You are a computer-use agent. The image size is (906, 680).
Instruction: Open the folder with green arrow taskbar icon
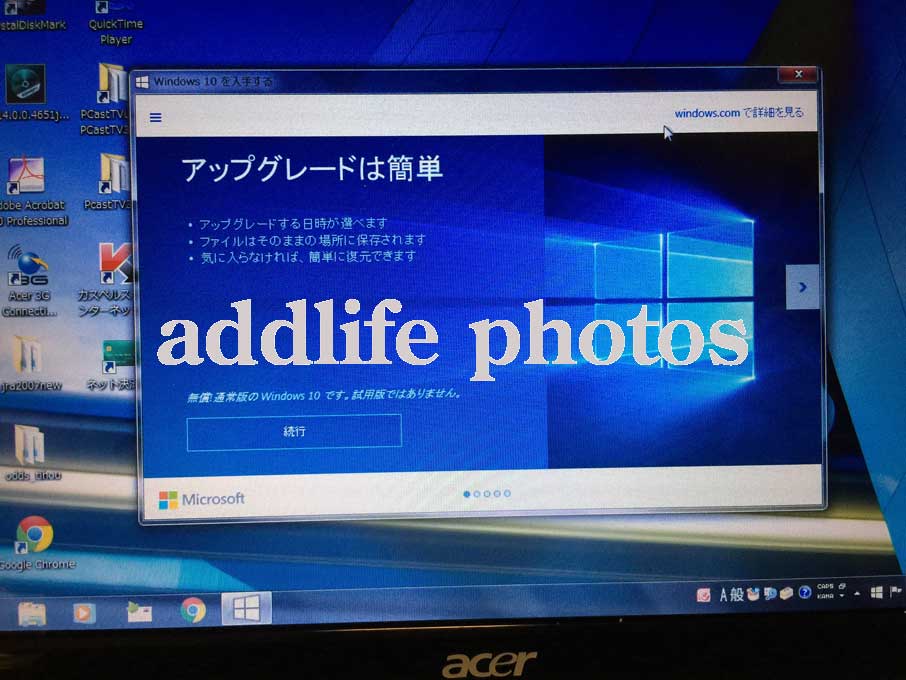point(139,612)
